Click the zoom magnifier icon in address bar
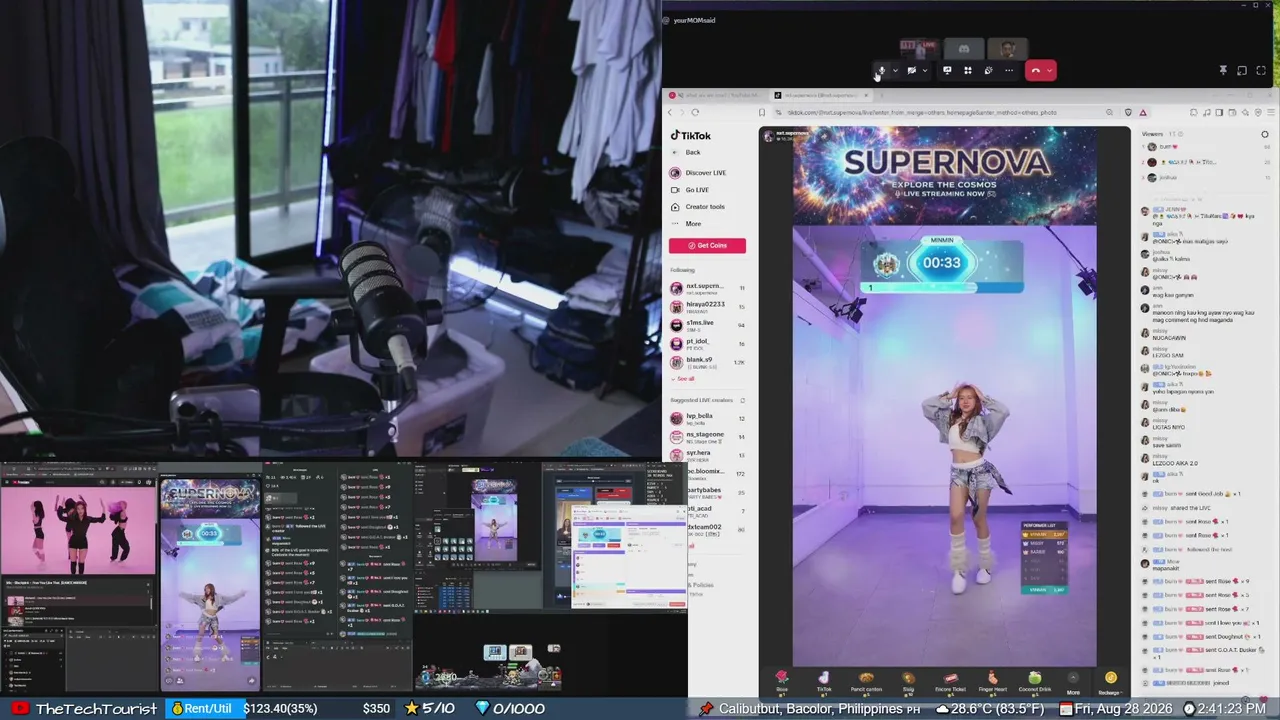This screenshot has height=720, width=1280. [1109, 112]
